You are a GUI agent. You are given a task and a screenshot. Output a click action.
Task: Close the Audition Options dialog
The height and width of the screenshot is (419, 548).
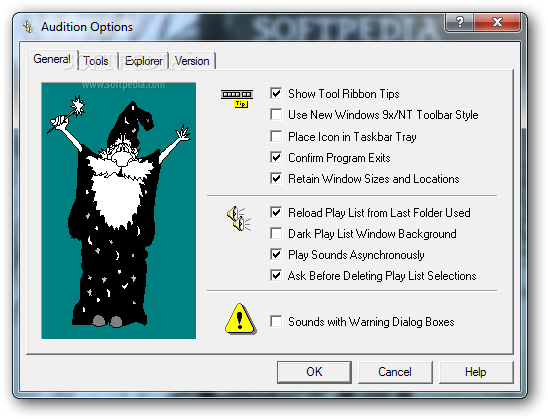pyautogui.click(x=497, y=22)
